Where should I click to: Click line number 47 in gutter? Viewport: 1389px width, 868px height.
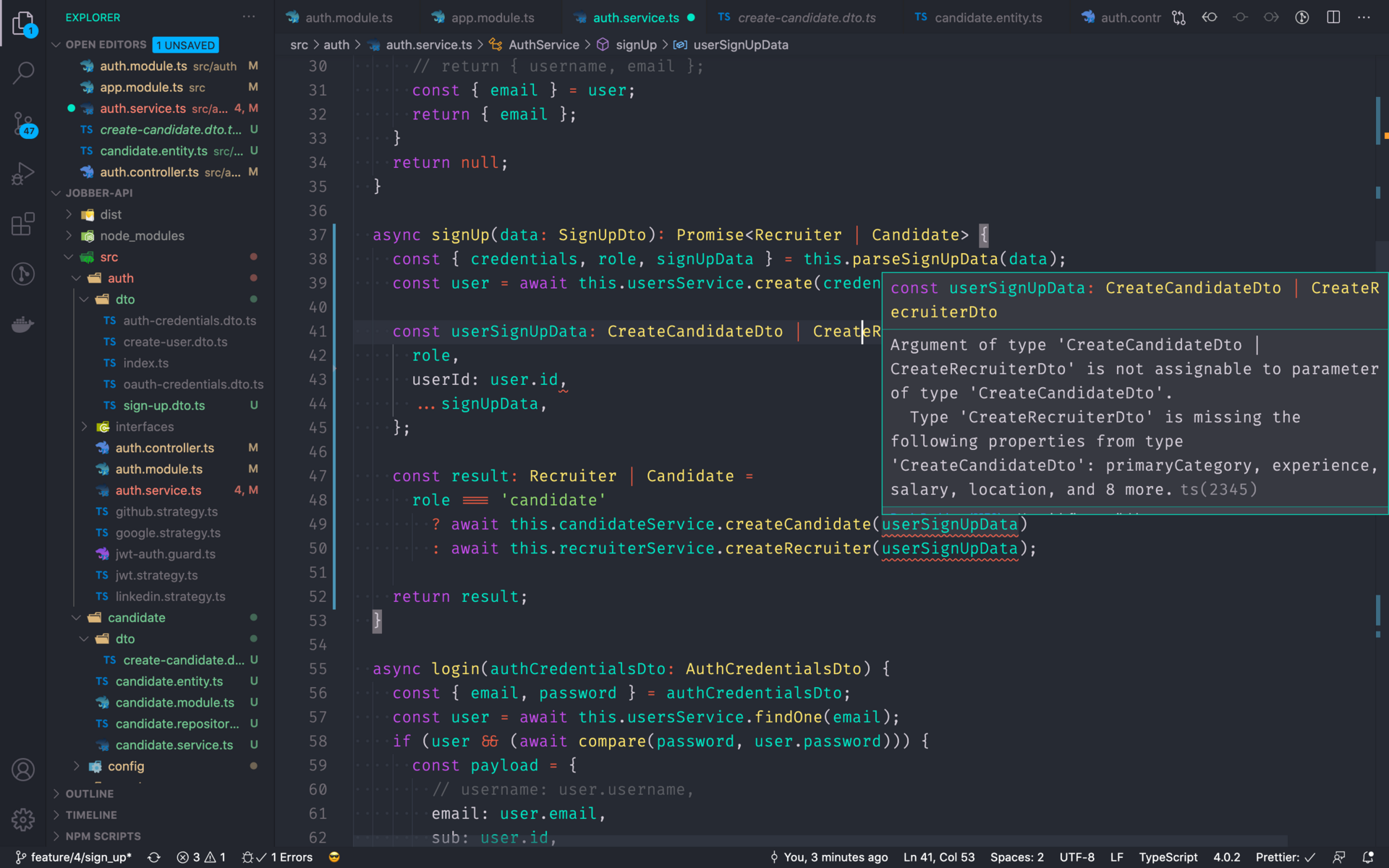pyautogui.click(x=318, y=476)
